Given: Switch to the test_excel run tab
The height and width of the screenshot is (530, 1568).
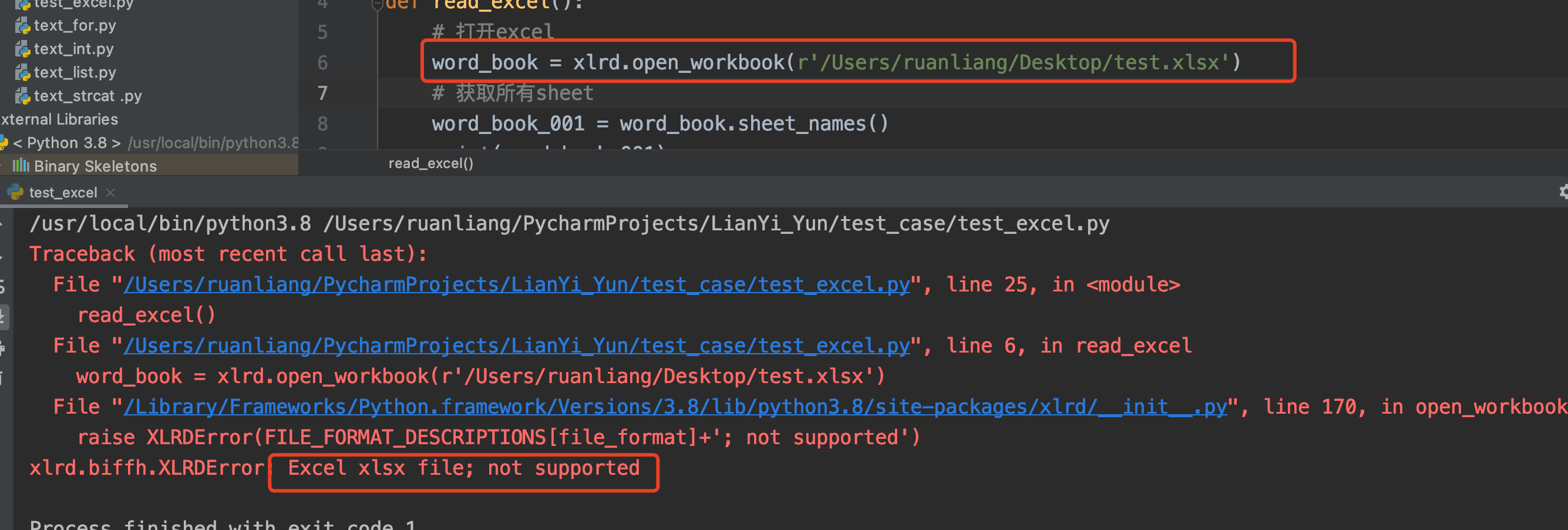Looking at the screenshot, I should tap(63, 193).
